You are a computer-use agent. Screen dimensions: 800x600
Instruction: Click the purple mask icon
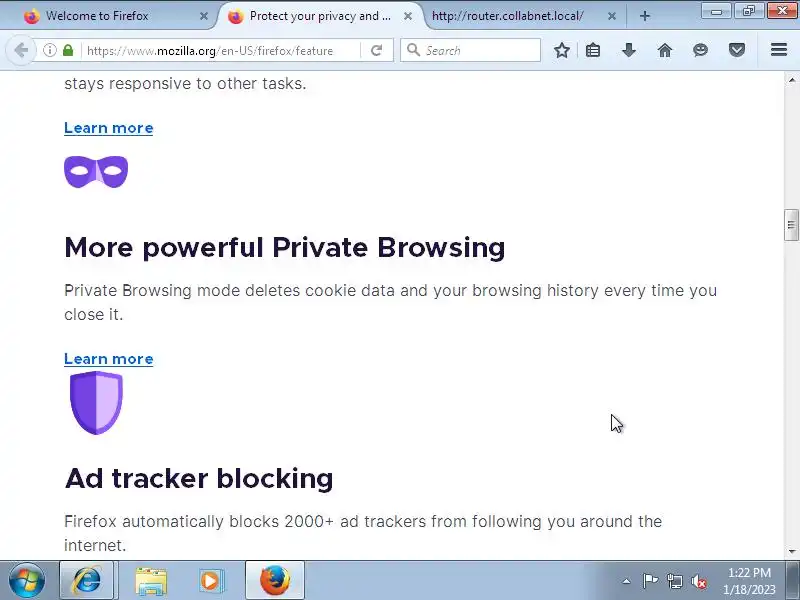96,171
